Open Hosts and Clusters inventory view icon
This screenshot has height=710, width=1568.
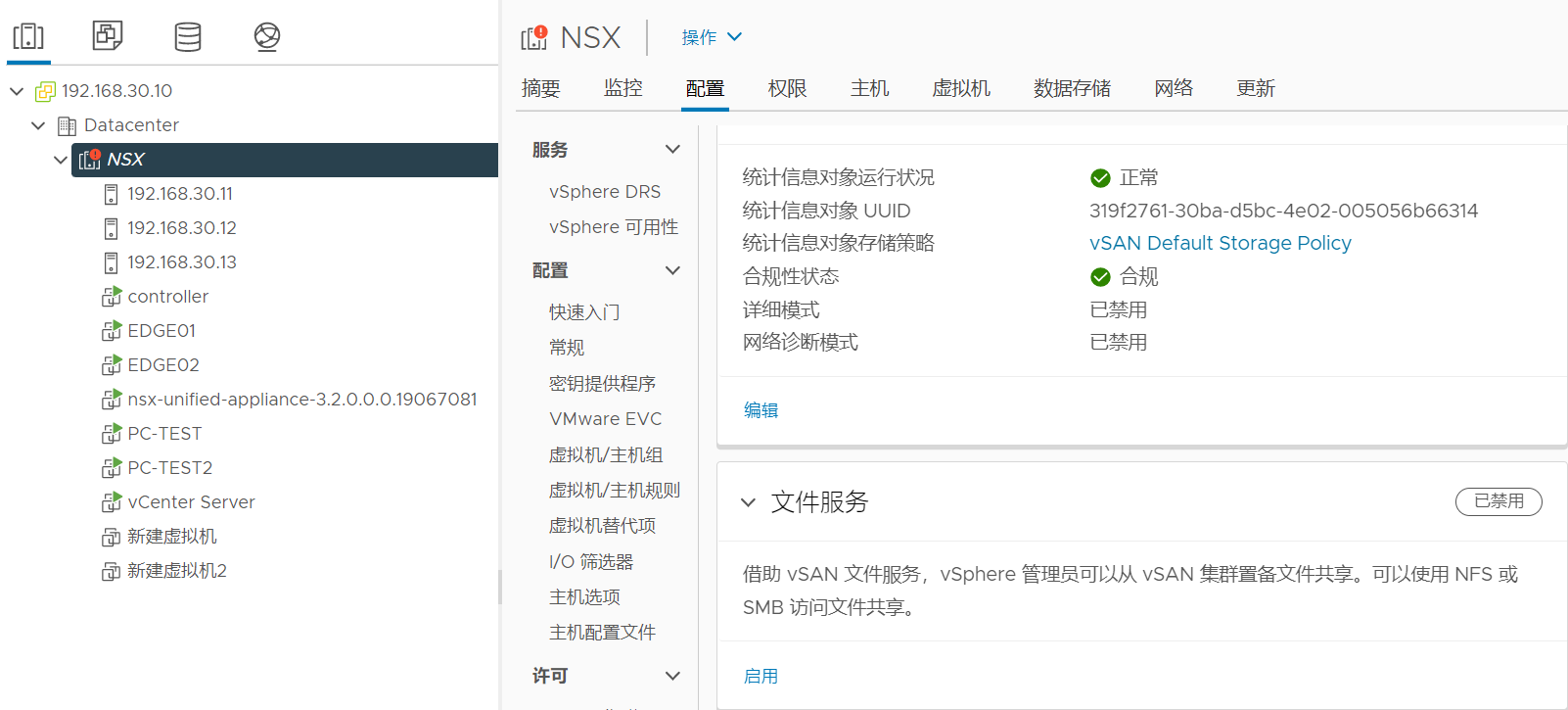pos(28,36)
